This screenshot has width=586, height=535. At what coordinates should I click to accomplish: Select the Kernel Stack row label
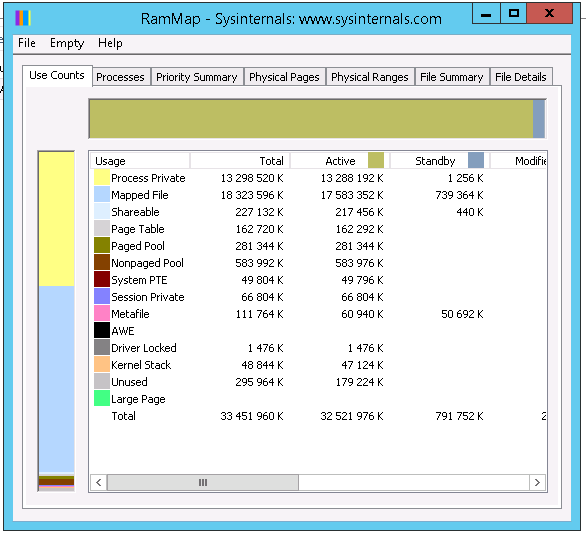[141, 365]
